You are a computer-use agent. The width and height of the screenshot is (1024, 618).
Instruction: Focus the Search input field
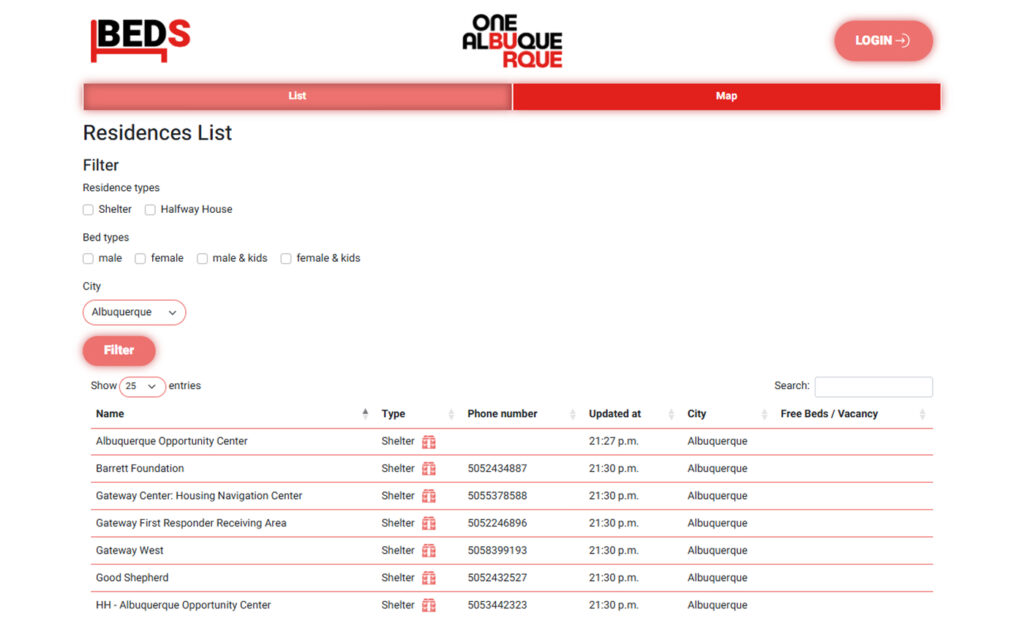point(873,387)
